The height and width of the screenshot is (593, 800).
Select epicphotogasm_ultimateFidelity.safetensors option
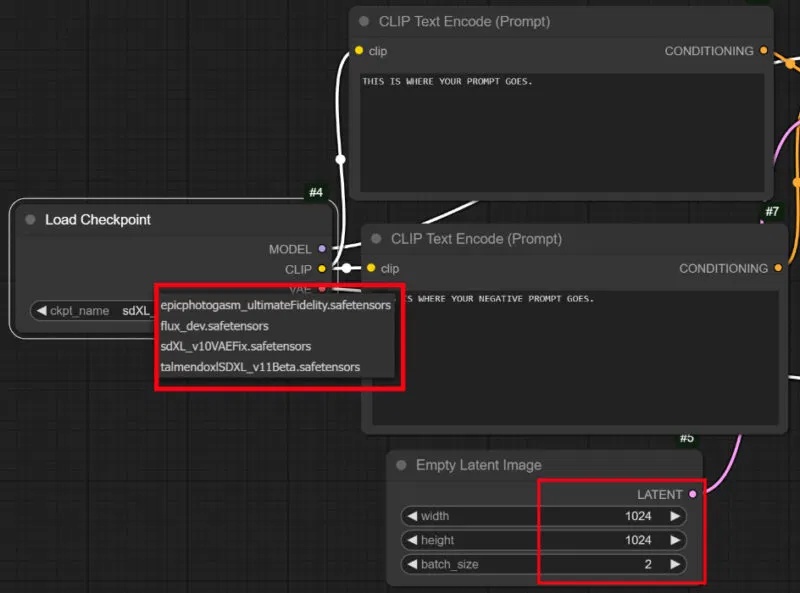coord(276,306)
